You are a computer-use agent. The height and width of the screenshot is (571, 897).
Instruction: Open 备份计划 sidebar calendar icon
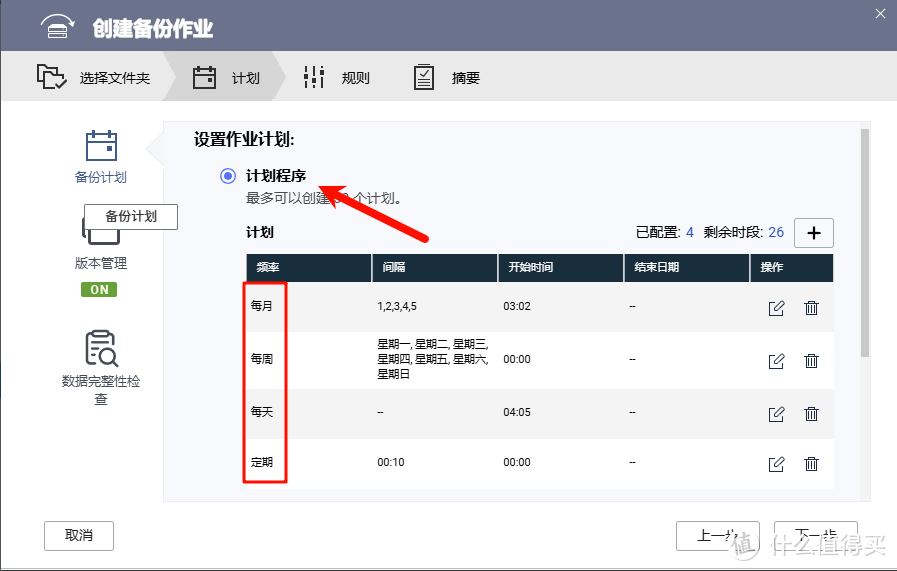[x=101, y=146]
